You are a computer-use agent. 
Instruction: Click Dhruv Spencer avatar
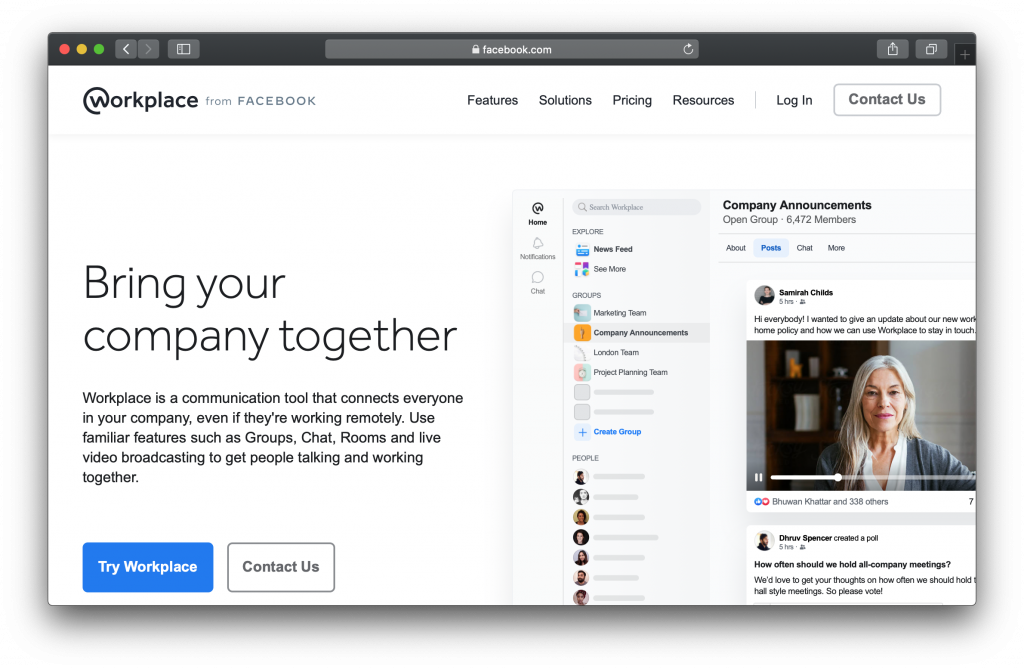point(764,541)
